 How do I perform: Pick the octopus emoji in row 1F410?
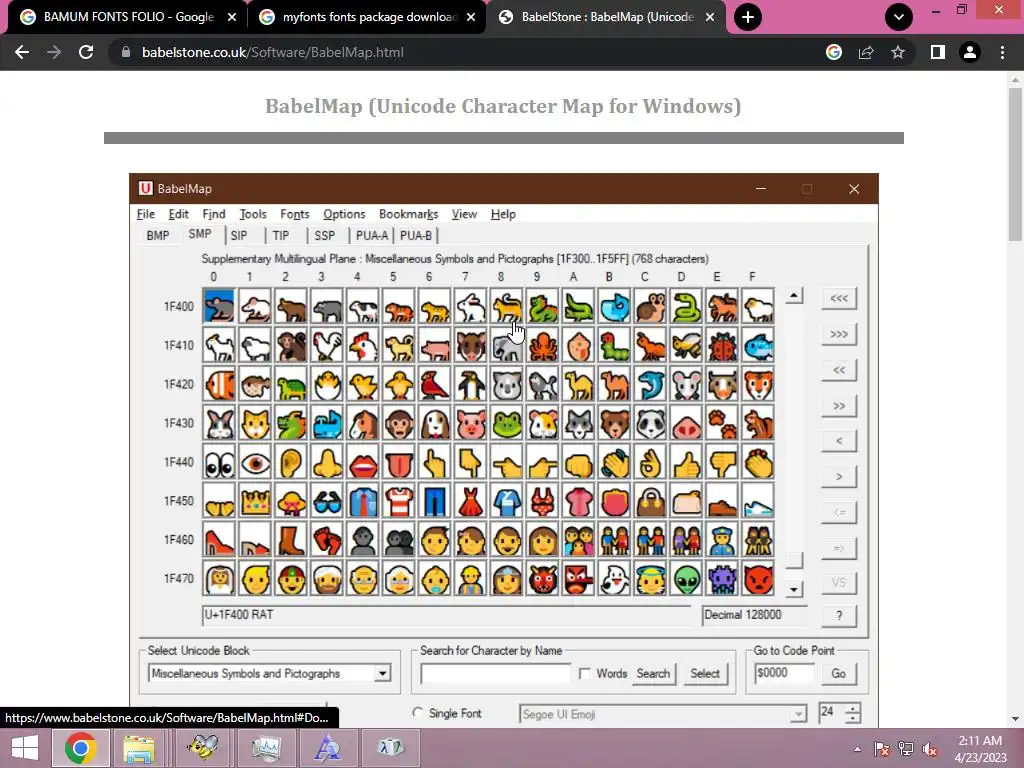click(x=542, y=345)
